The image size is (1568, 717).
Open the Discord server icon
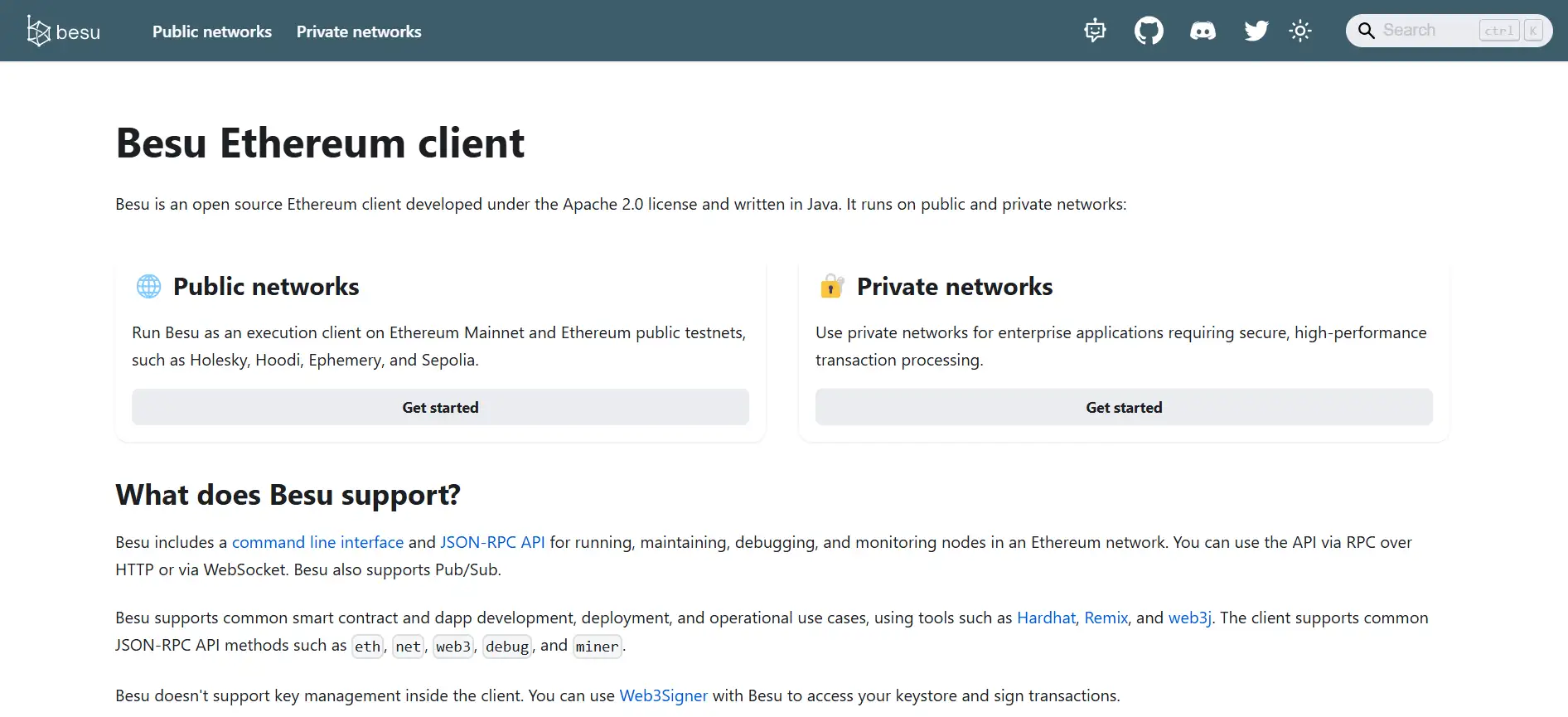pyautogui.click(x=1203, y=31)
